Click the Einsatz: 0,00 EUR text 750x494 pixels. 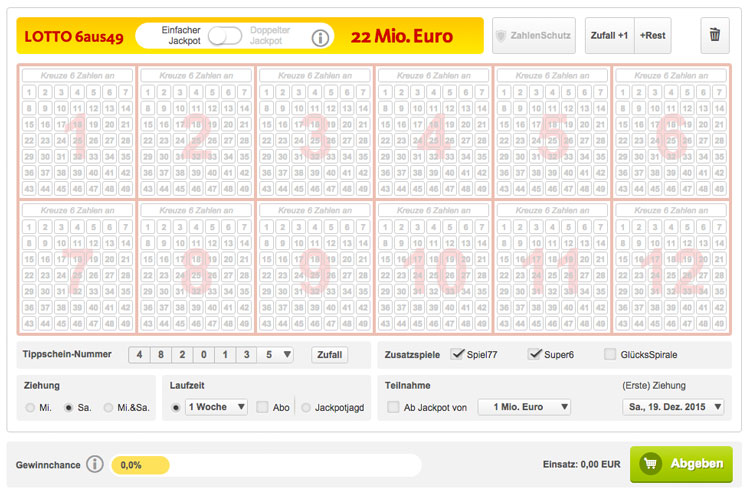tap(582, 464)
